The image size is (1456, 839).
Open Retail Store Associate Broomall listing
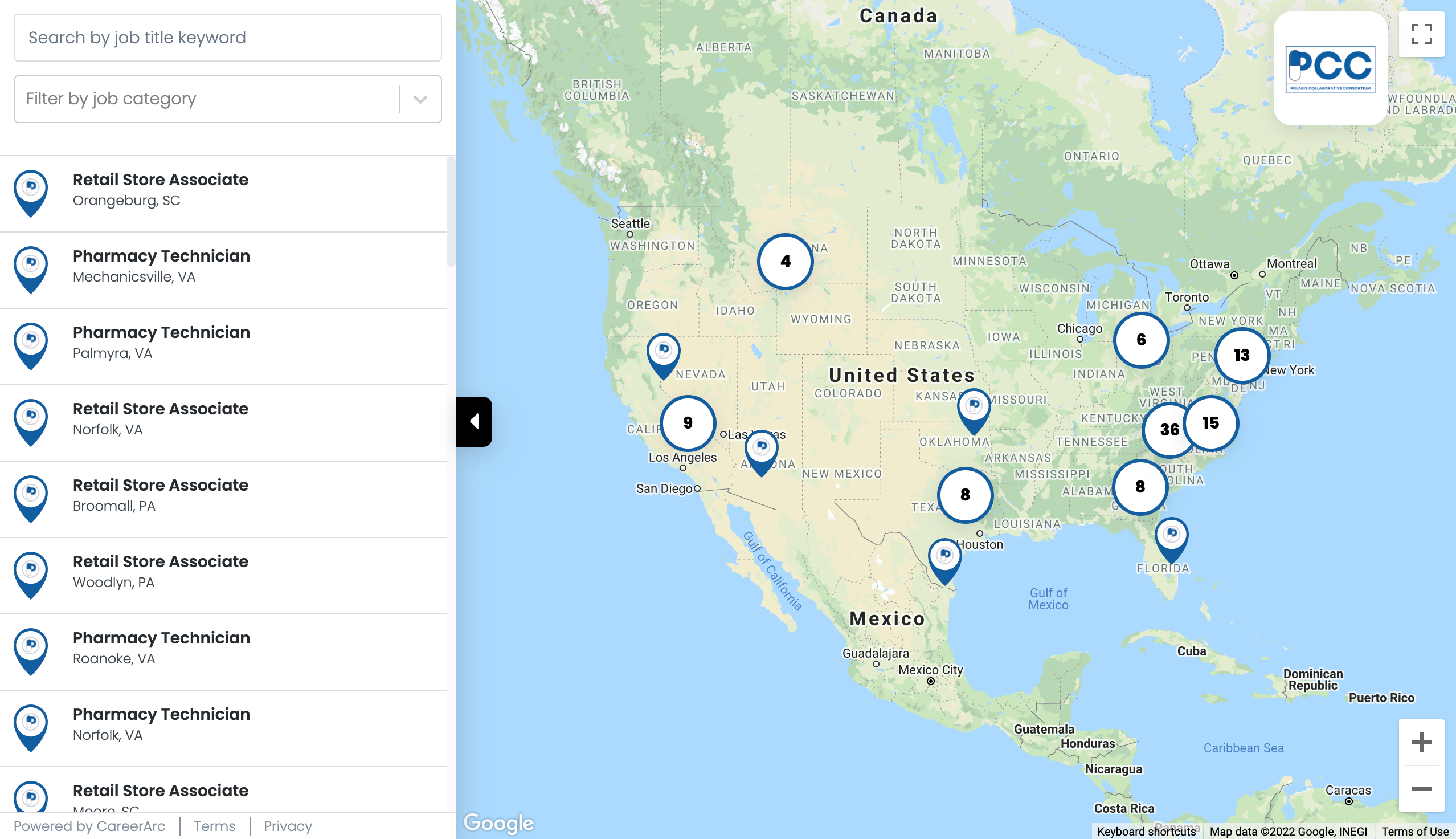pos(223,499)
